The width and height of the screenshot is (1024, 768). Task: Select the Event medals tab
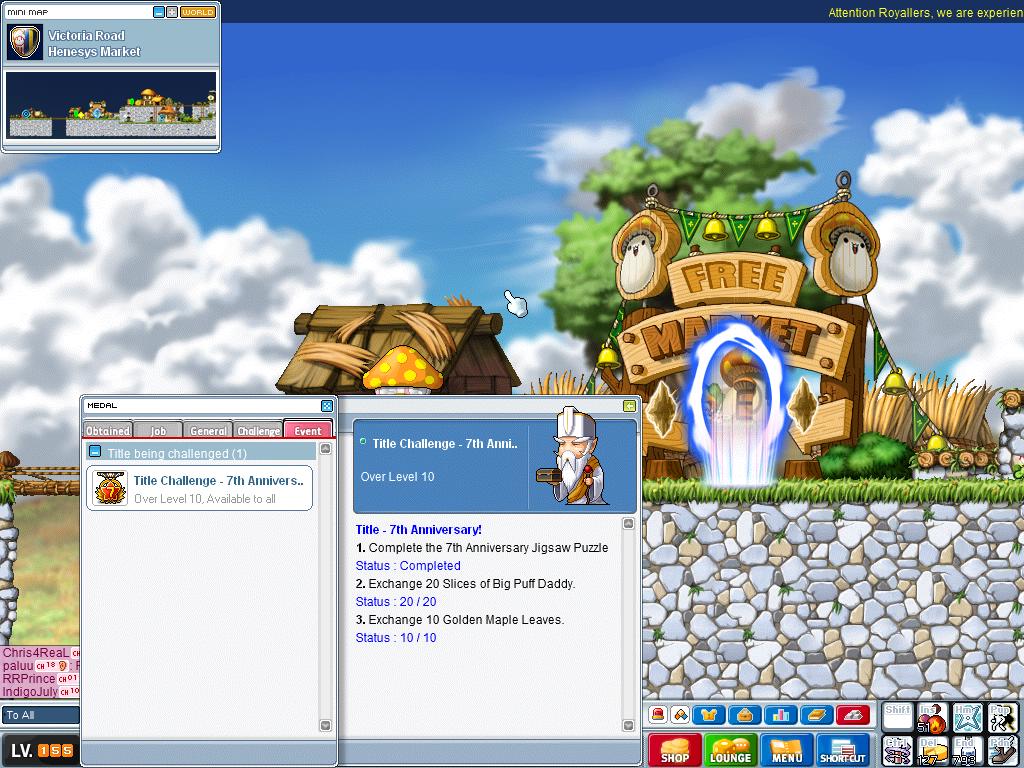pos(308,430)
